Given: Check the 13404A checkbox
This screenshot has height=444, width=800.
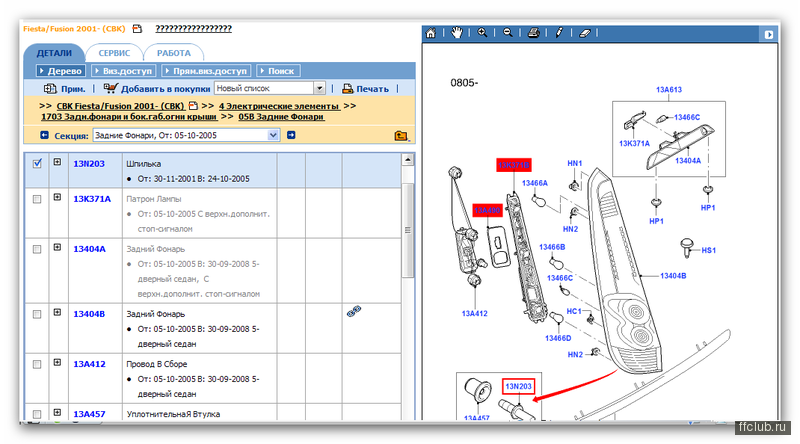Looking at the screenshot, I should pyautogui.click(x=37, y=249).
